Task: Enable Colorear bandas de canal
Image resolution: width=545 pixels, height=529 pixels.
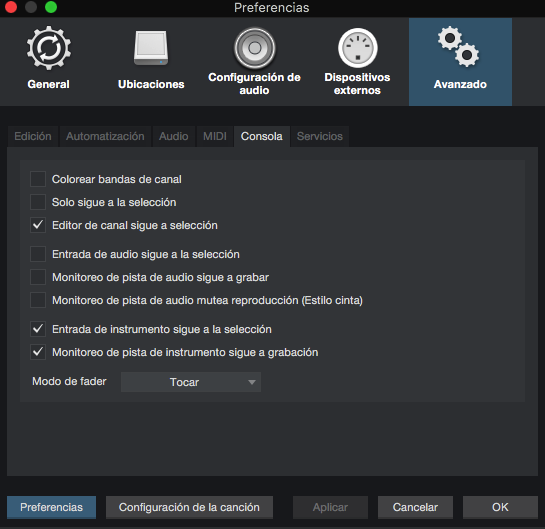Action: [x=38, y=179]
